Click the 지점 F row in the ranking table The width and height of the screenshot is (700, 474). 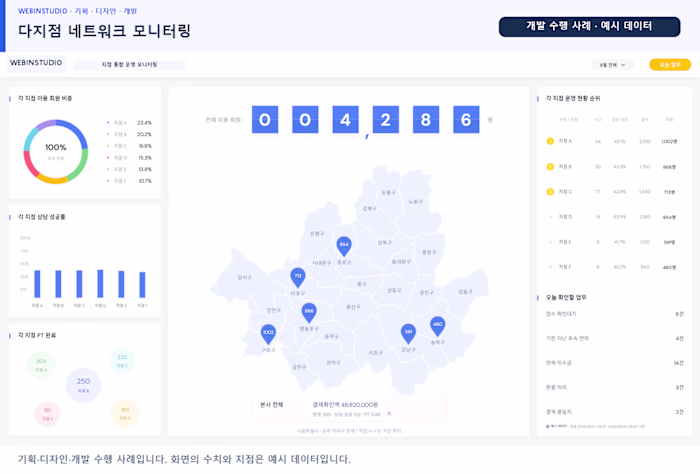[614, 267]
